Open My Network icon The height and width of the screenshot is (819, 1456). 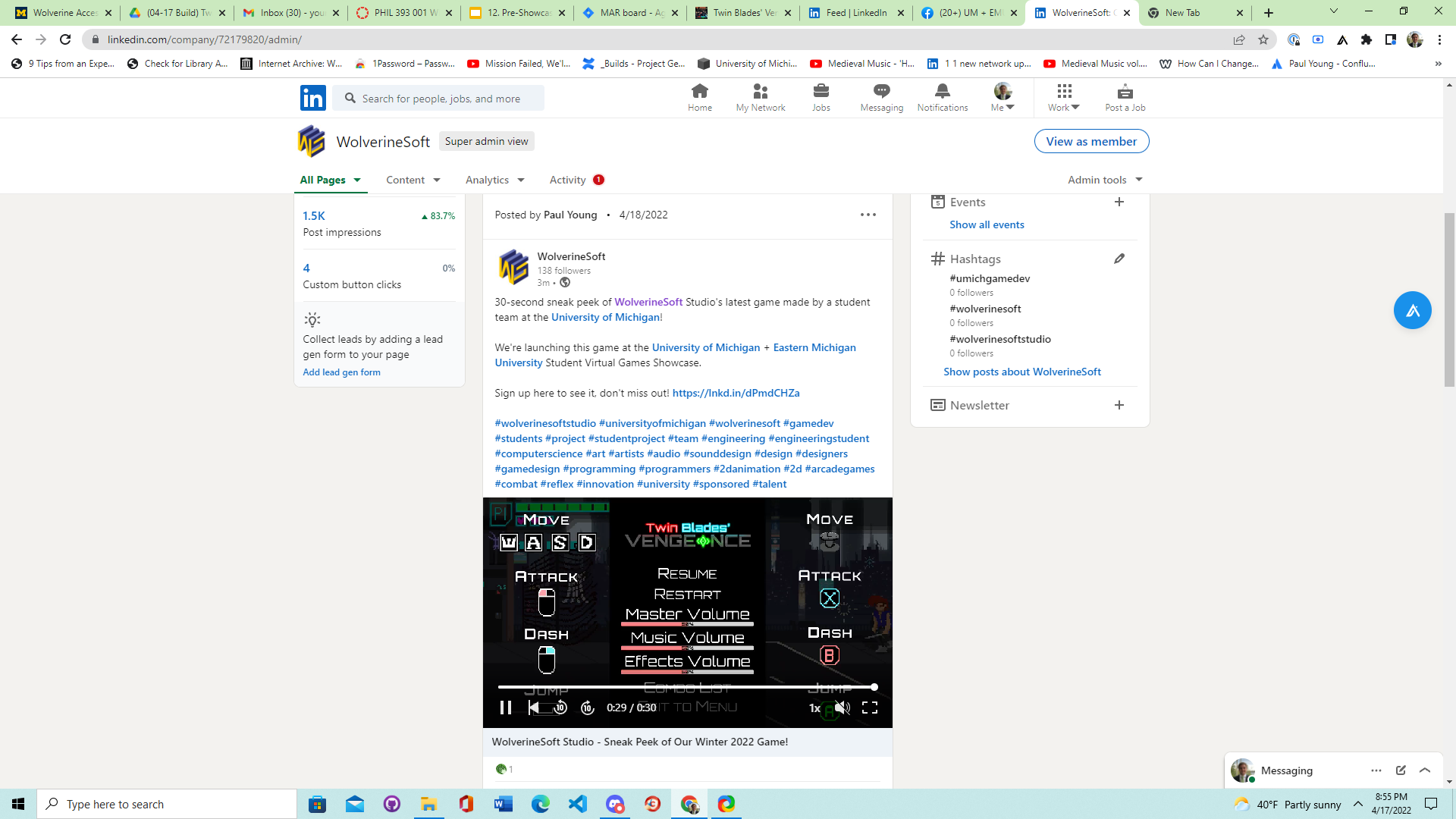point(760,98)
